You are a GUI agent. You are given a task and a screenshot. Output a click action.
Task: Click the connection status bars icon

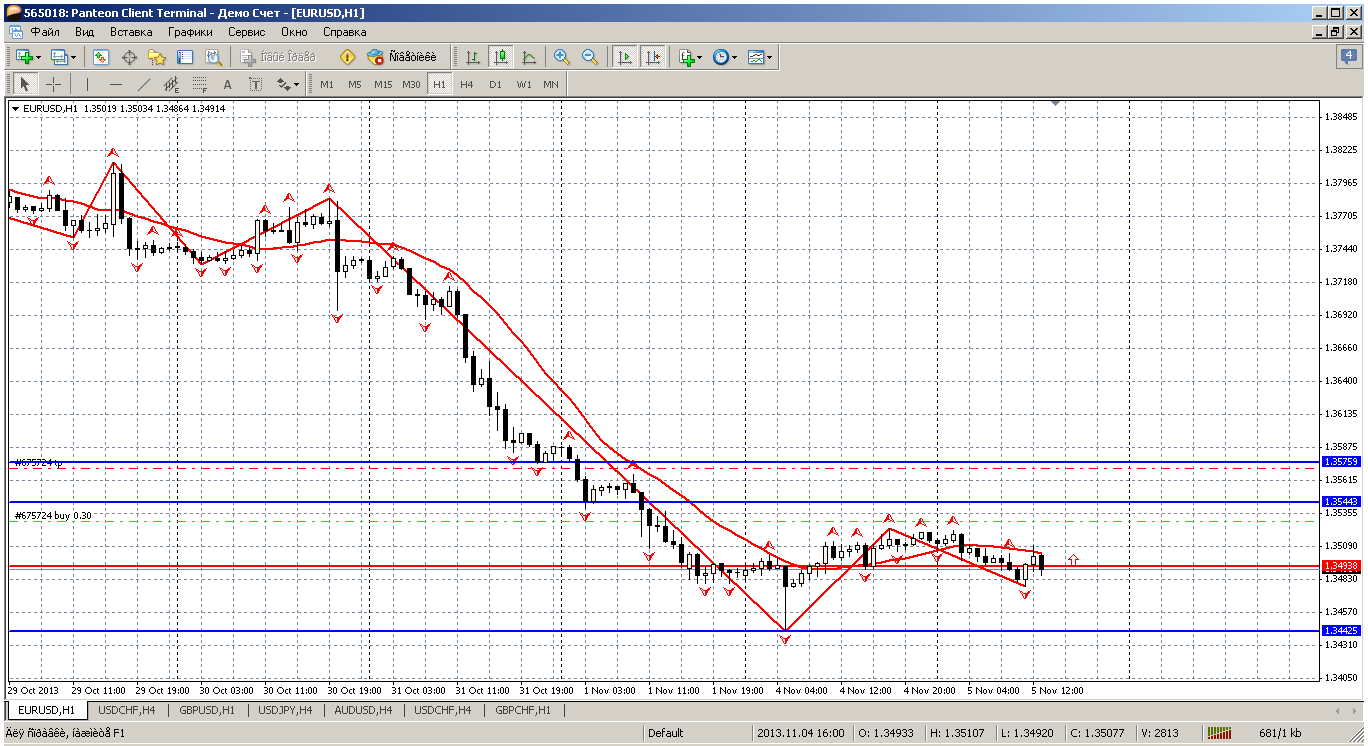[x=1220, y=733]
